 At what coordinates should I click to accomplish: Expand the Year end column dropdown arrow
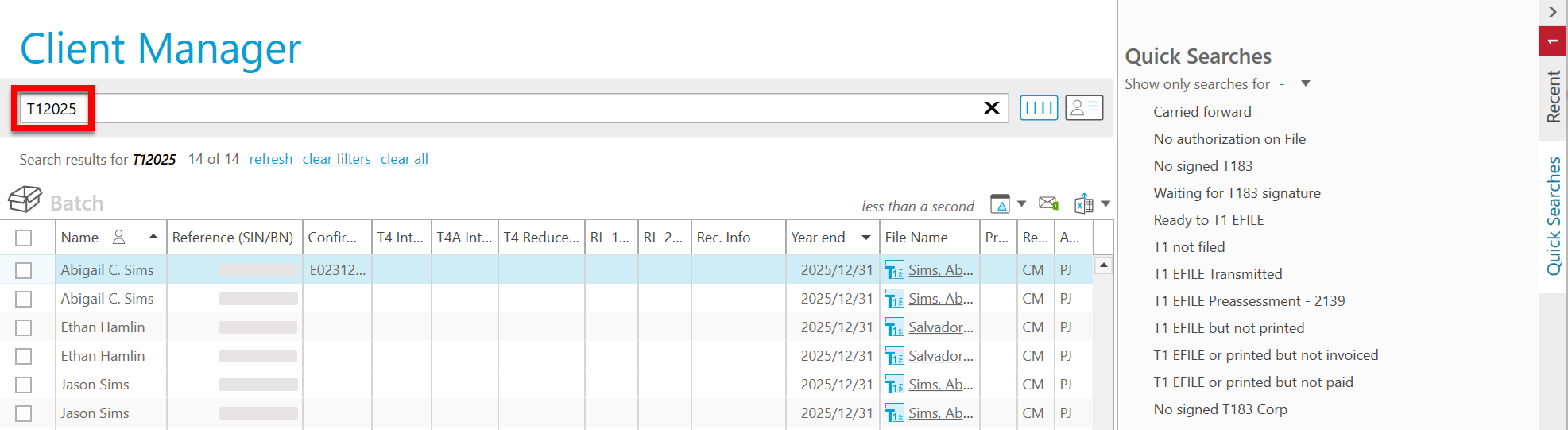865,238
